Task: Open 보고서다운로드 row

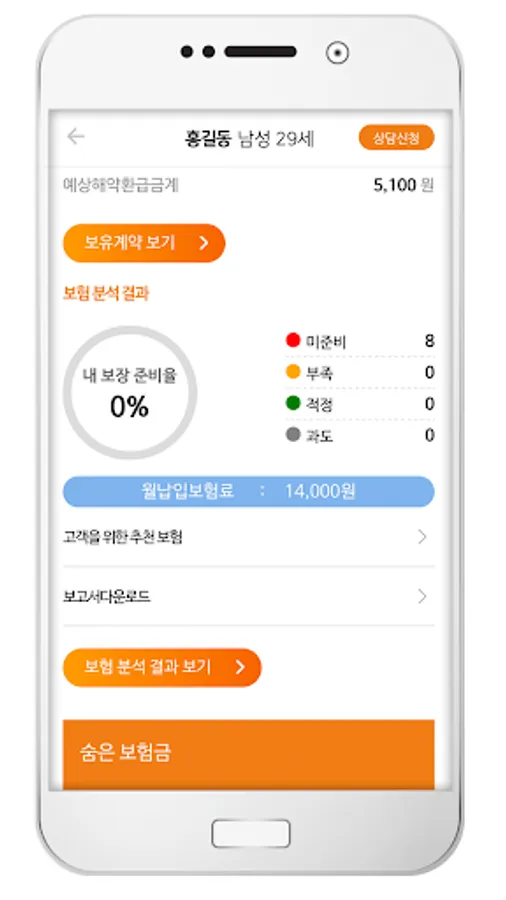Action: tap(248, 597)
